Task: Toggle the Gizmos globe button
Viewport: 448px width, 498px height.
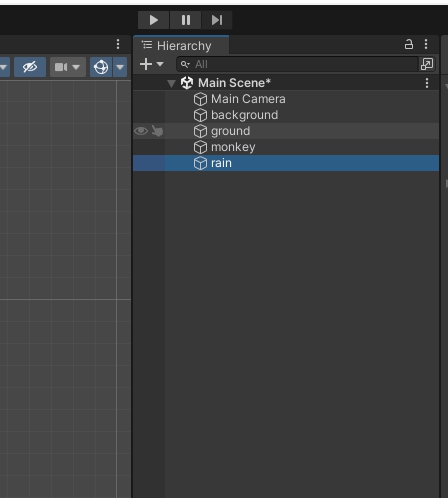Action: (101, 67)
